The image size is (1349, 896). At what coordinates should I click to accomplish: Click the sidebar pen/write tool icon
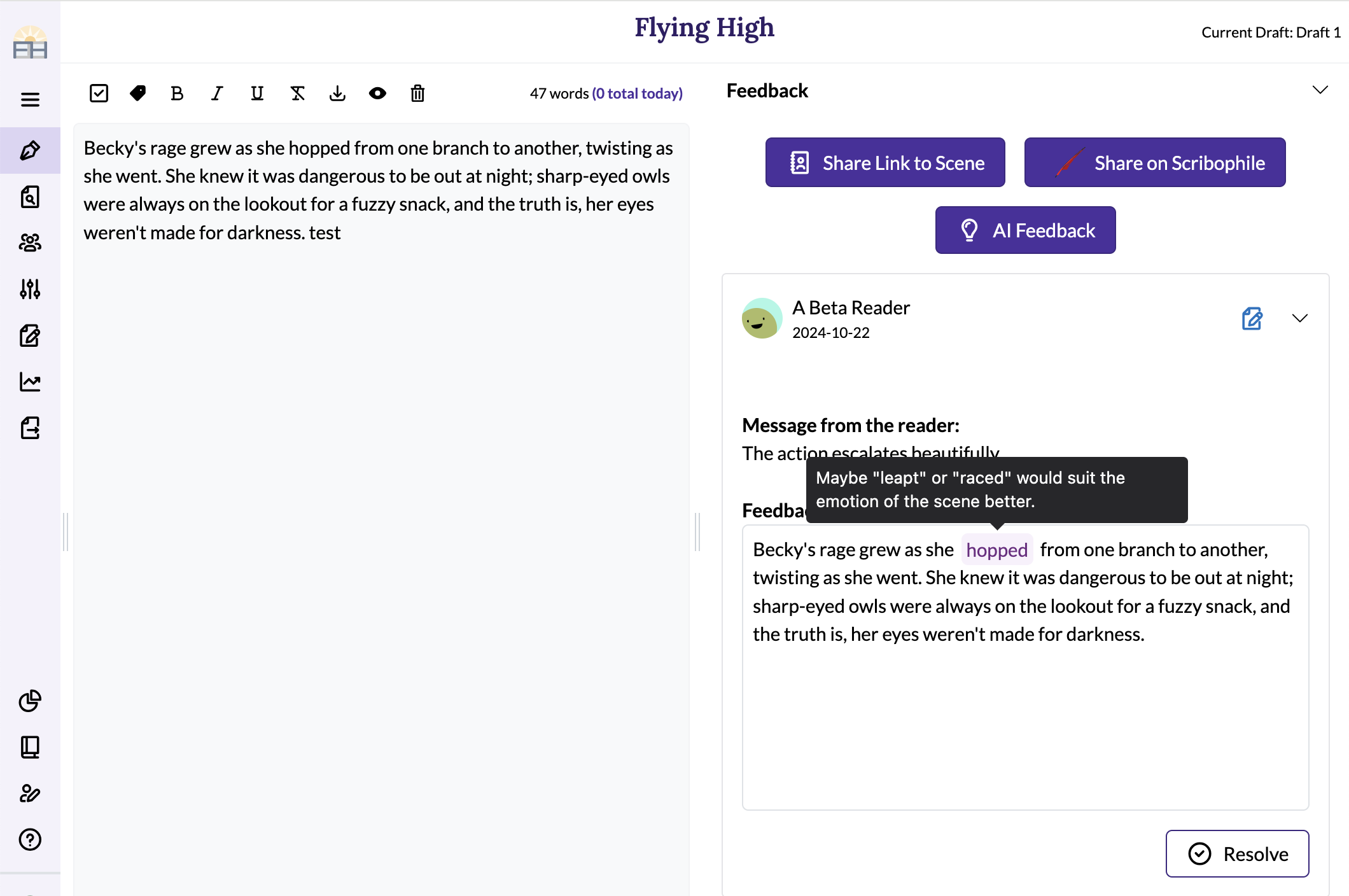tap(30, 149)
